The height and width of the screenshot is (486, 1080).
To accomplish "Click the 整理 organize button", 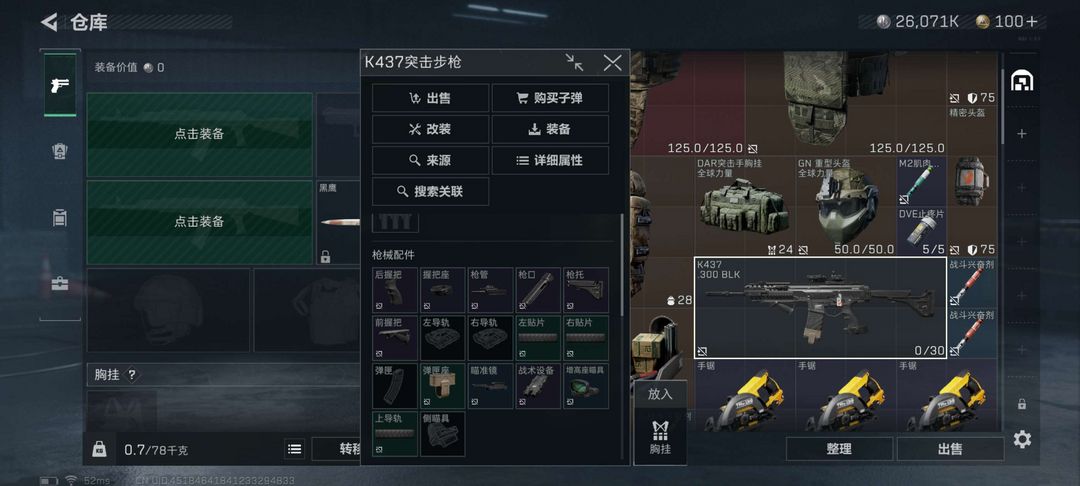I will pos(839,449).
